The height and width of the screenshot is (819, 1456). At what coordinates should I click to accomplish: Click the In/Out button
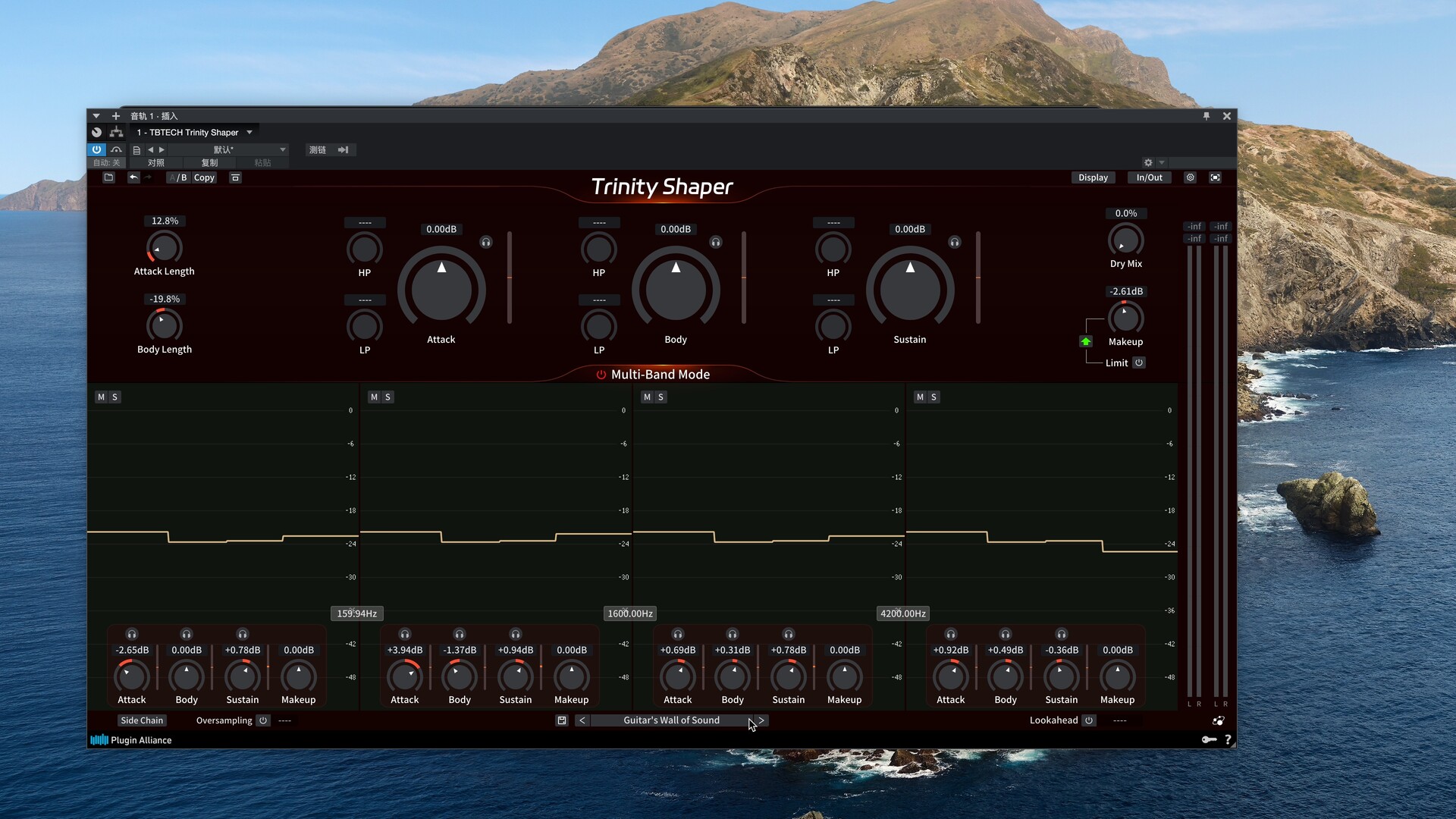(1150, 177)
